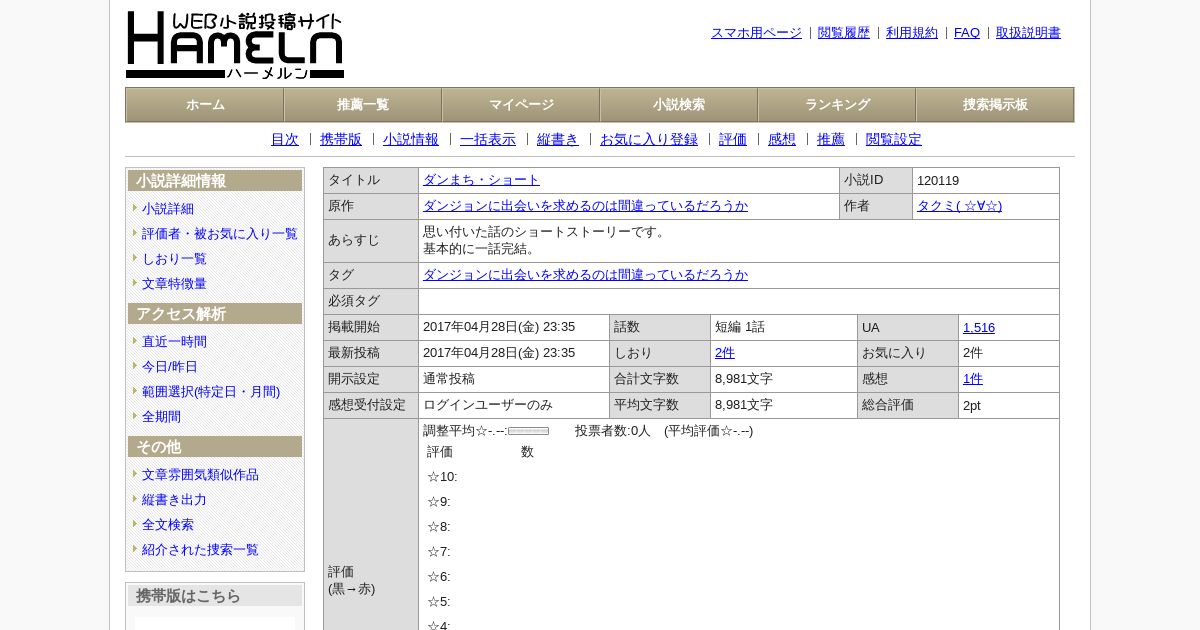
Task: Open 文章雰囲気類似作品 sidebar link
Action: [x=200, y=475]
